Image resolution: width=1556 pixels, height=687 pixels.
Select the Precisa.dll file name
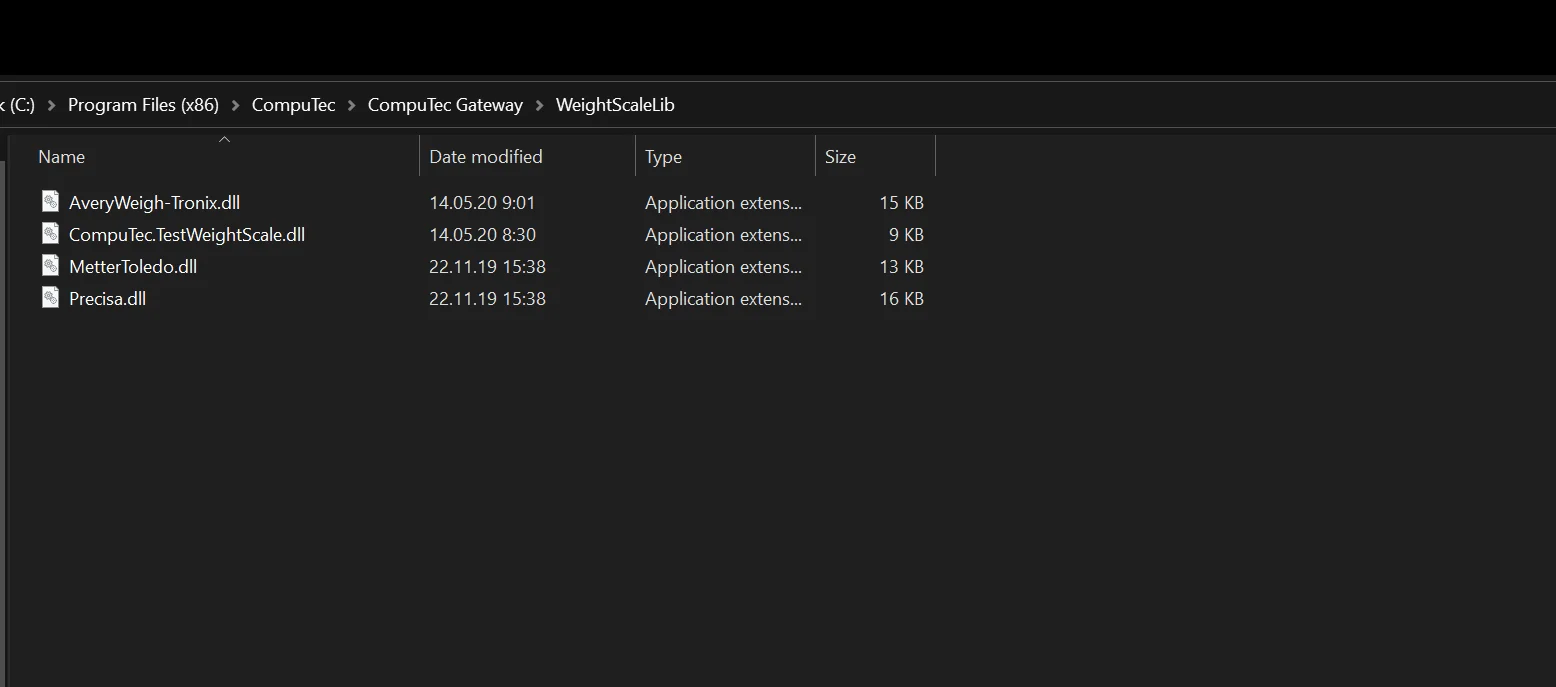coord(107,299)
